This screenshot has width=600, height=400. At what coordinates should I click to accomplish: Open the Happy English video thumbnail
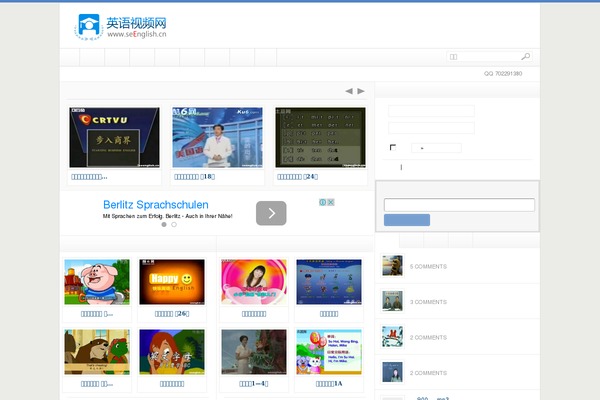click(x=172, y=282)
